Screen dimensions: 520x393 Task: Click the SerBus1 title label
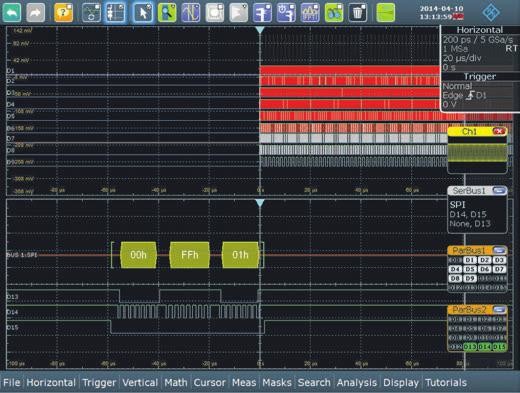pyautogui.click(x=469, y=190)
